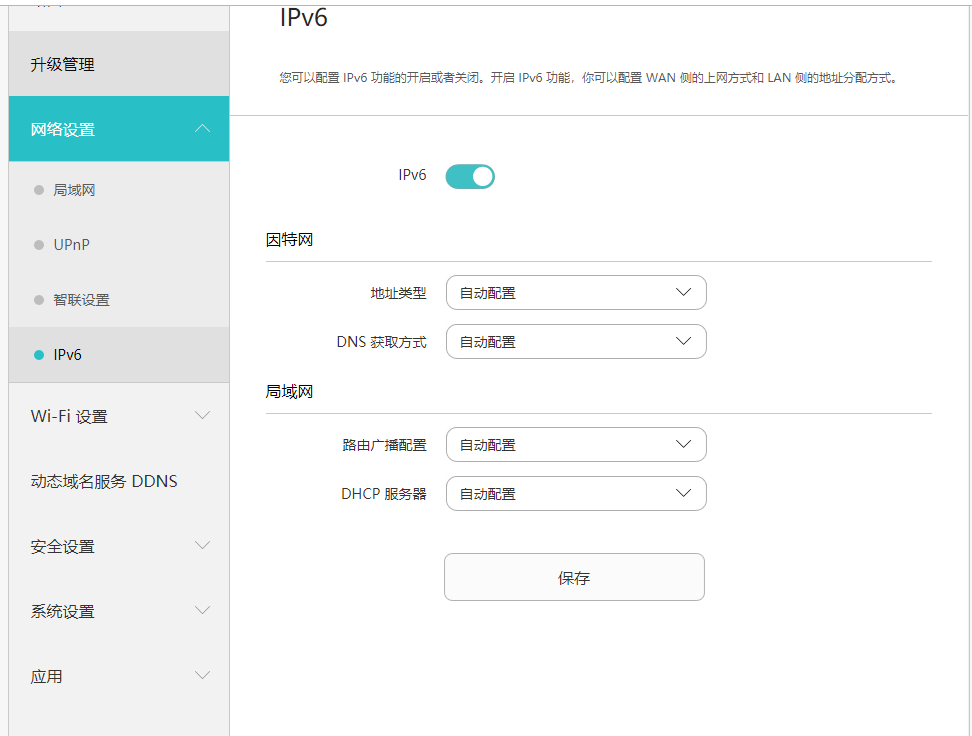
Task: Open the 地址类型 dropdown
Action: pyautogui.click(x=576, y=293)
